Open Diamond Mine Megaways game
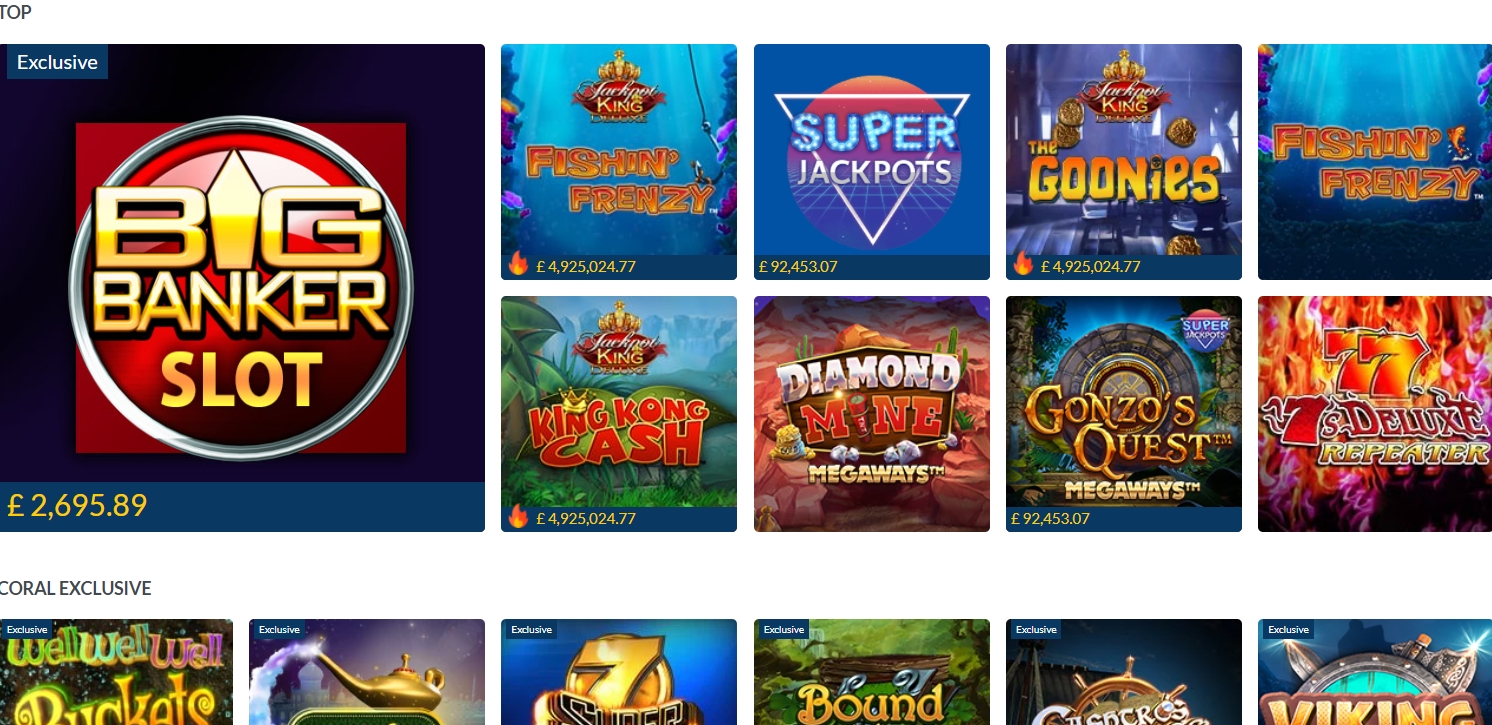1492x725 pixels. (872, 414)
